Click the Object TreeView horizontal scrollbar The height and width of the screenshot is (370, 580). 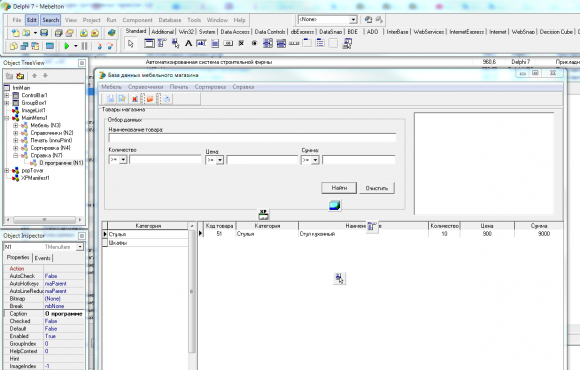click(44, 219)
